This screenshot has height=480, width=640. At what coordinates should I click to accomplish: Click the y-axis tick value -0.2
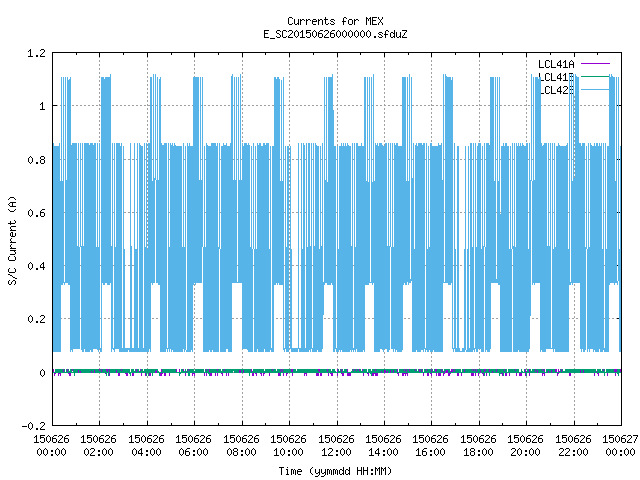[x=33, y=426]
